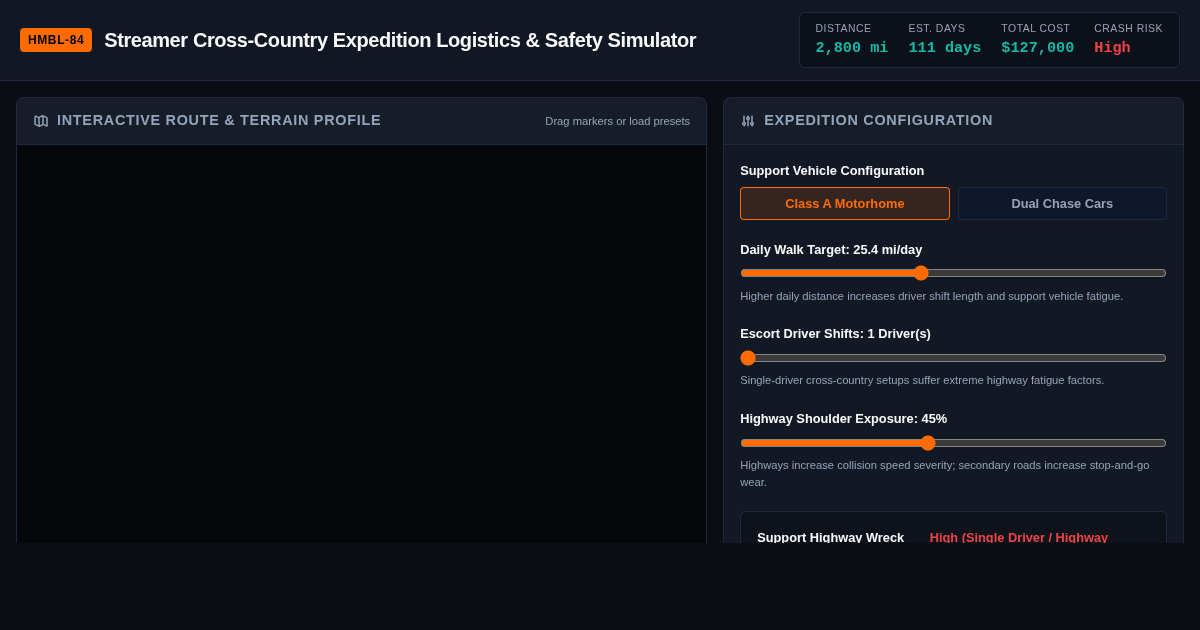The height and width of the screenshot is (630, 1200).
Task: Click the High (Single Driver / Highway risk text
Action: (x=1019, y=537)
